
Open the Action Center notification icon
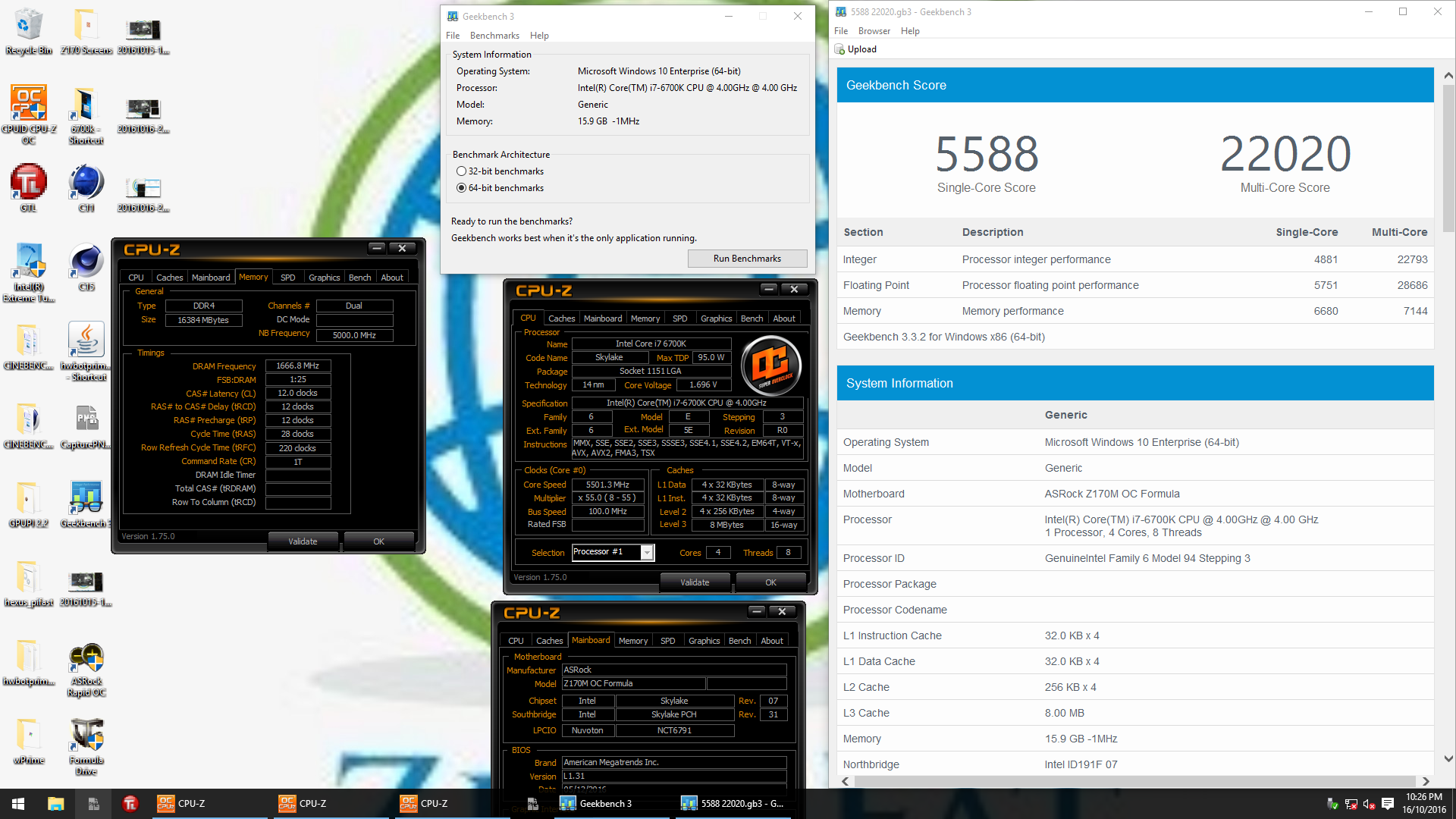[x=1388, y=804]
